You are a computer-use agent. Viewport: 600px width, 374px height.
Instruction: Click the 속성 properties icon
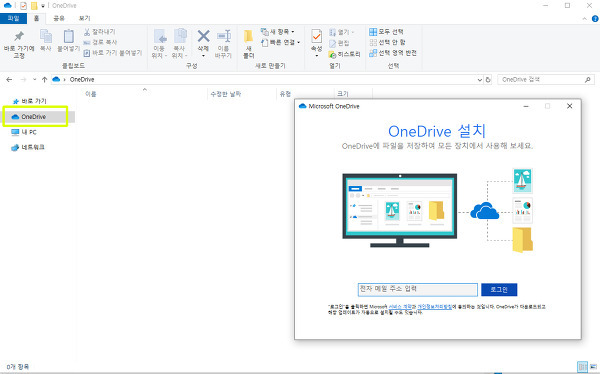pyautogui.click(x=316, y=36)
